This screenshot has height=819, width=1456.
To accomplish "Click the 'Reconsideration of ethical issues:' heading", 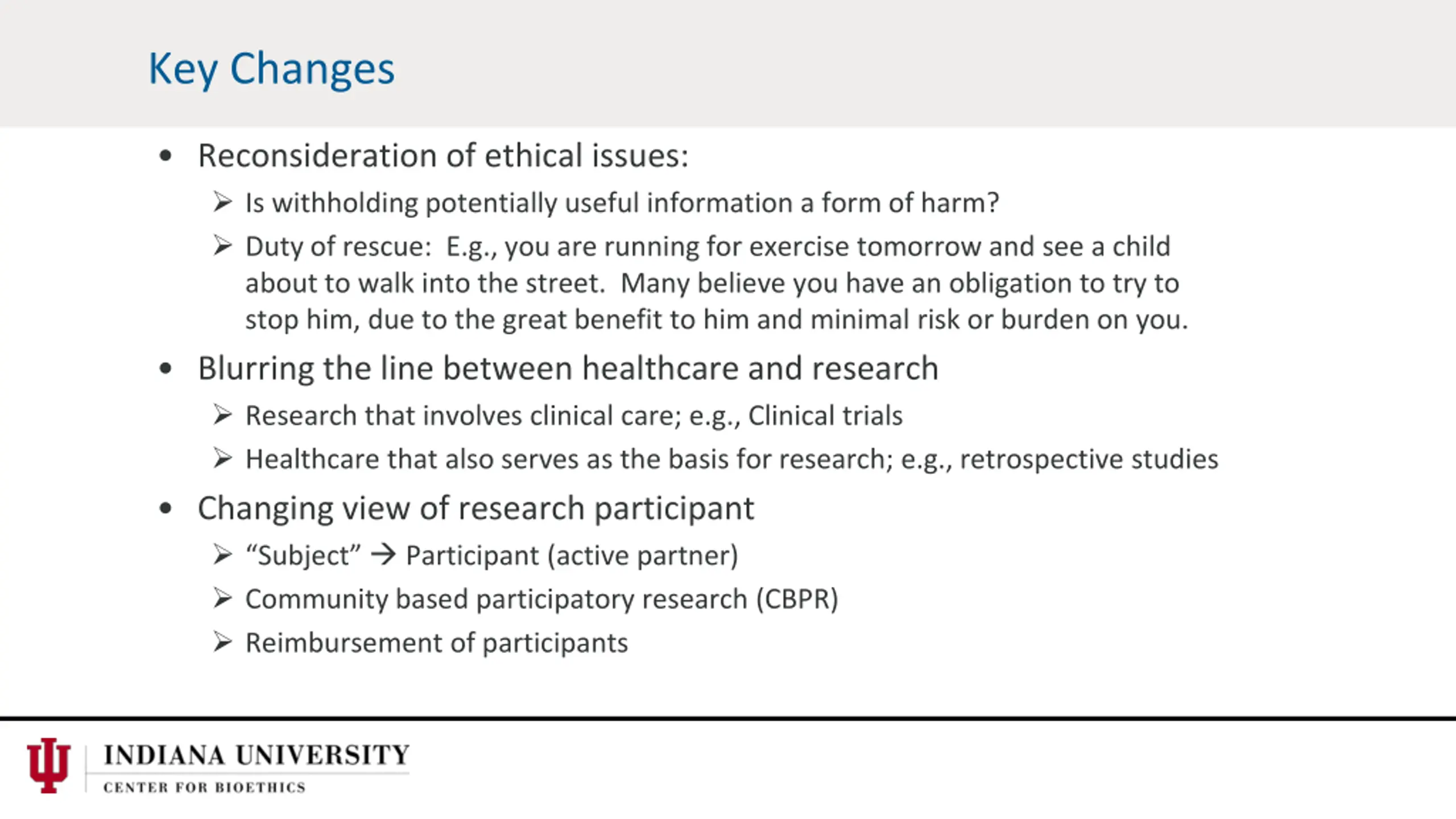I will tap(443, 156).
